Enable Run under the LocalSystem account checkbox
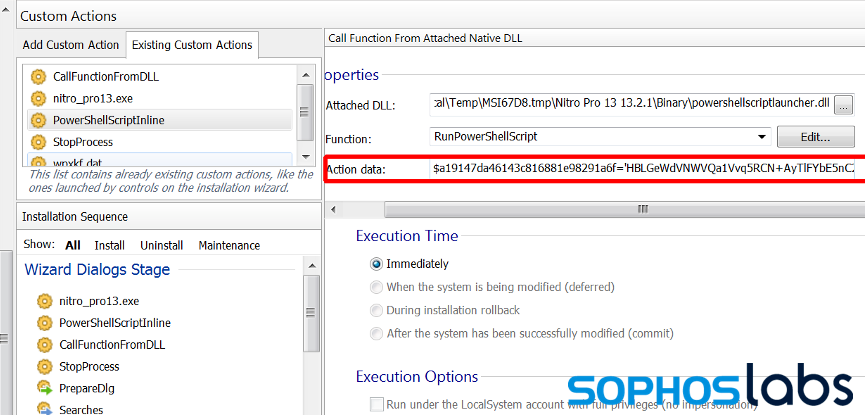 [377, 404]
